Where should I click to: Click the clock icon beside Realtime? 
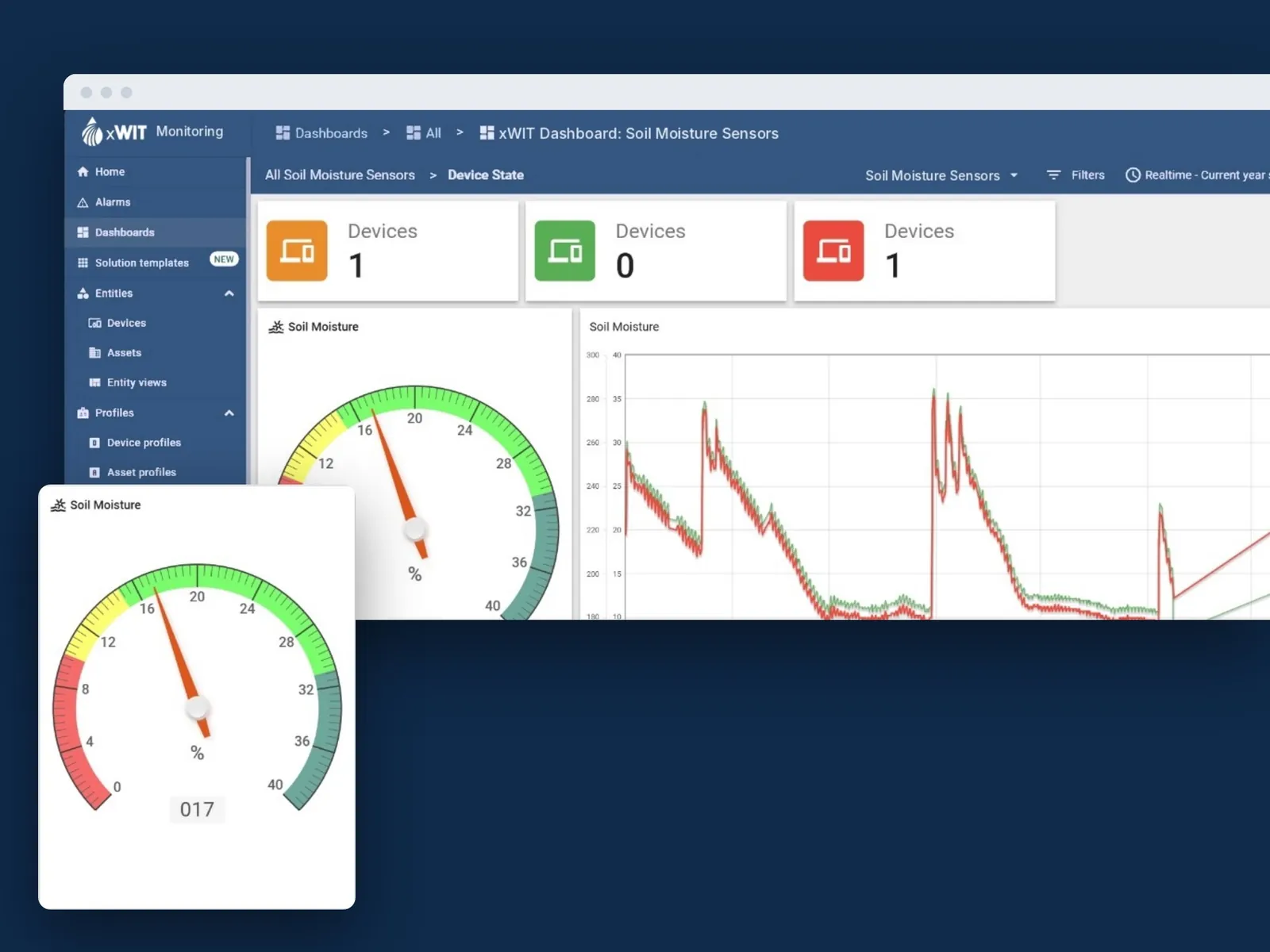pos(1133,175)
